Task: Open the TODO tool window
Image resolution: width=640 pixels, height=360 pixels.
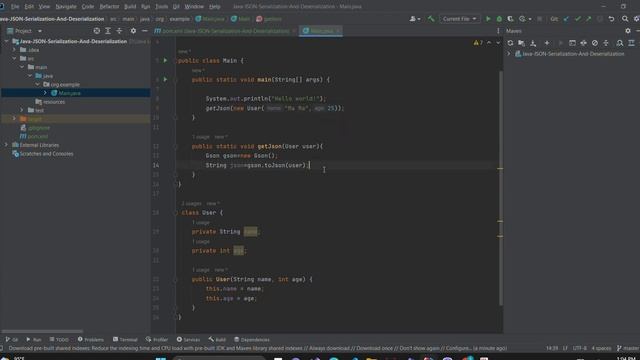Action: (59, 340)
